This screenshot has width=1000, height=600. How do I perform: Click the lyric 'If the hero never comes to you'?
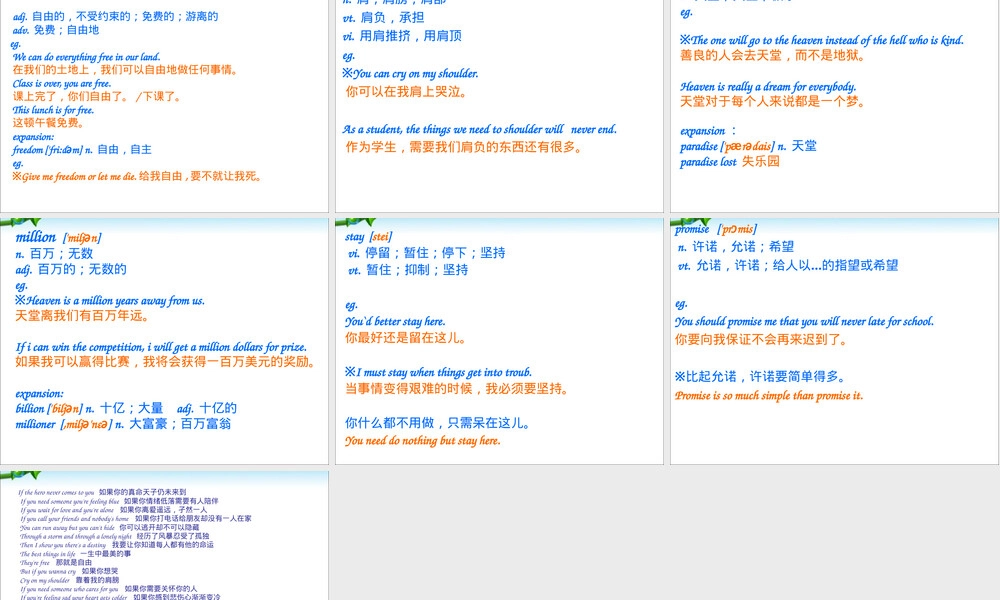coord(56,492)
